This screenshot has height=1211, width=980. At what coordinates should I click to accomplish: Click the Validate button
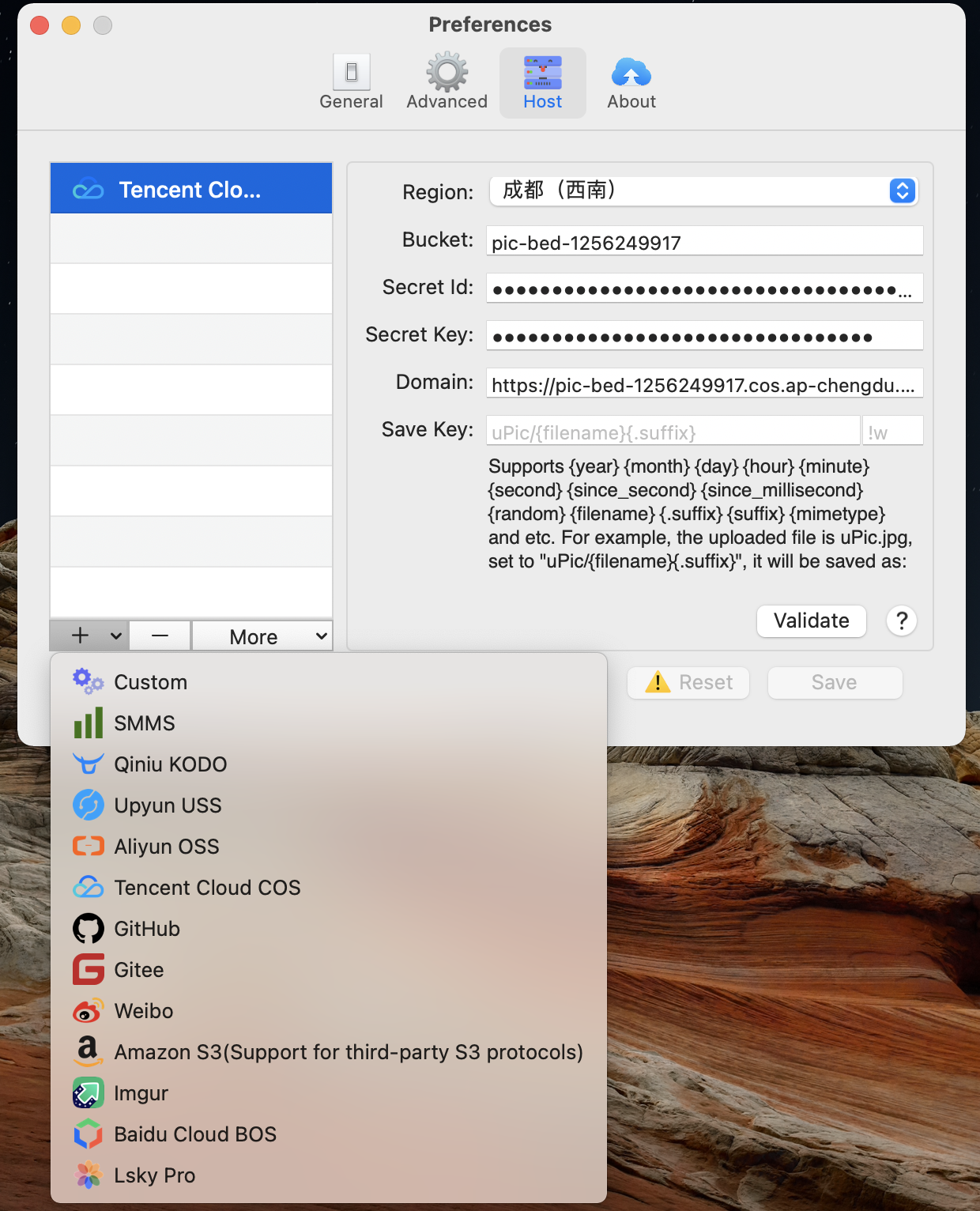(812, 621)
